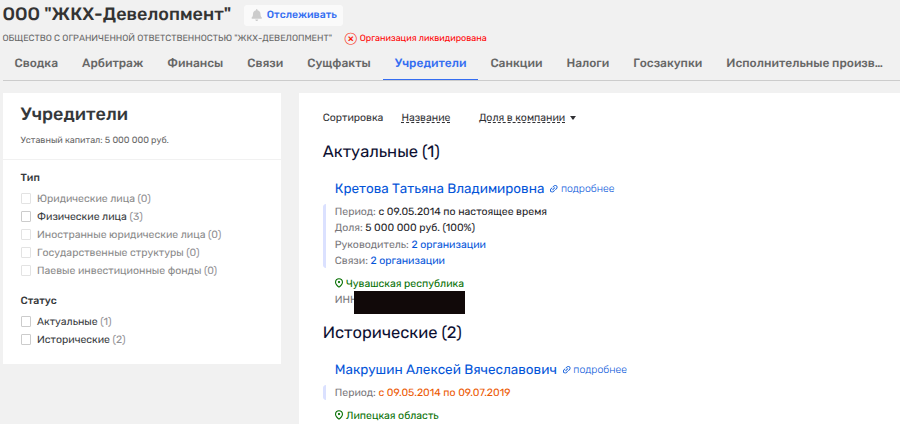Click the red liquidated organization status icon
The height and width of the screenshot is (424, 900).
coord(350,38)
